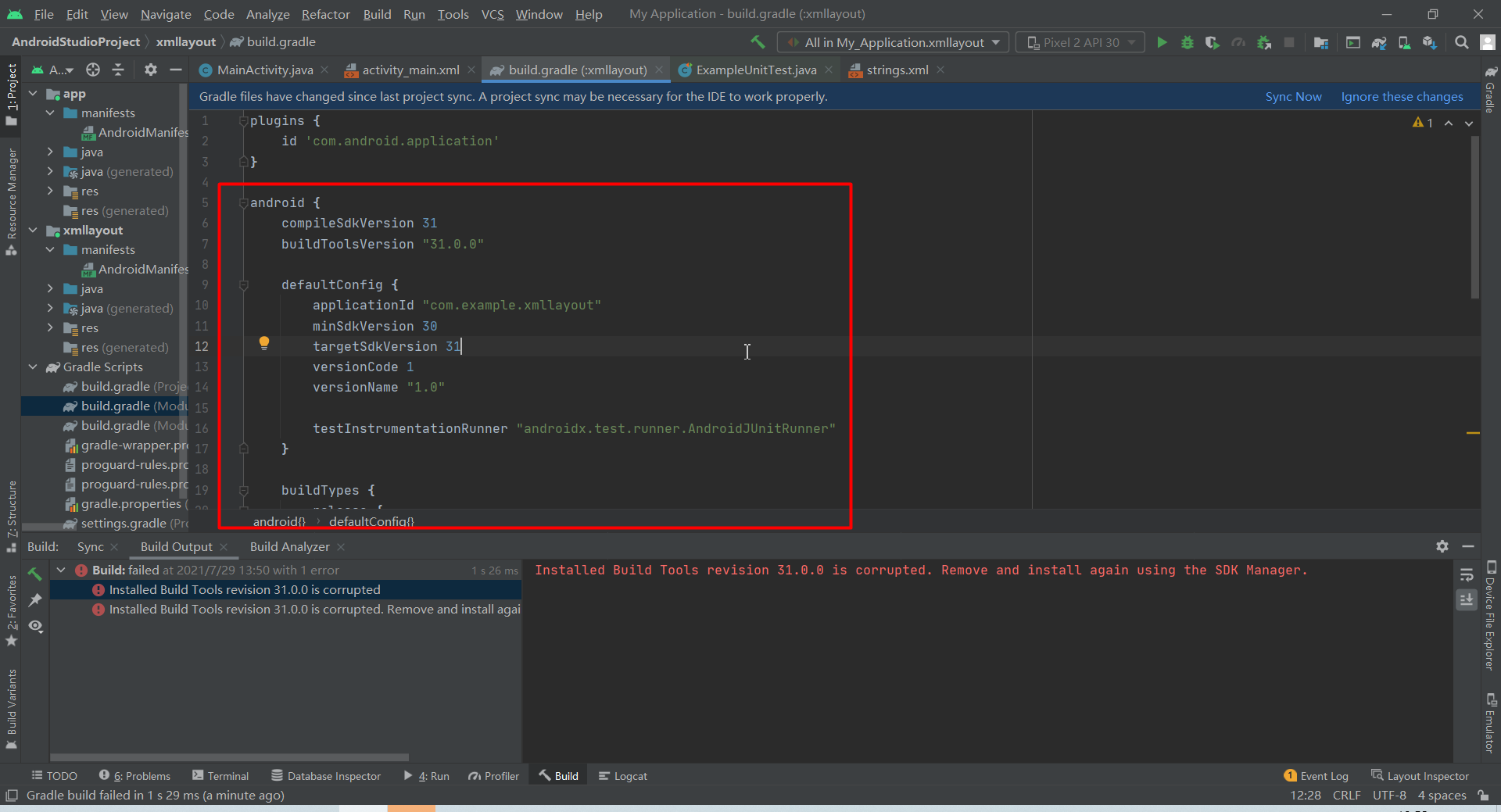Run the app using the green Run icon
1501x812 pixels.
pos(1162,42)
